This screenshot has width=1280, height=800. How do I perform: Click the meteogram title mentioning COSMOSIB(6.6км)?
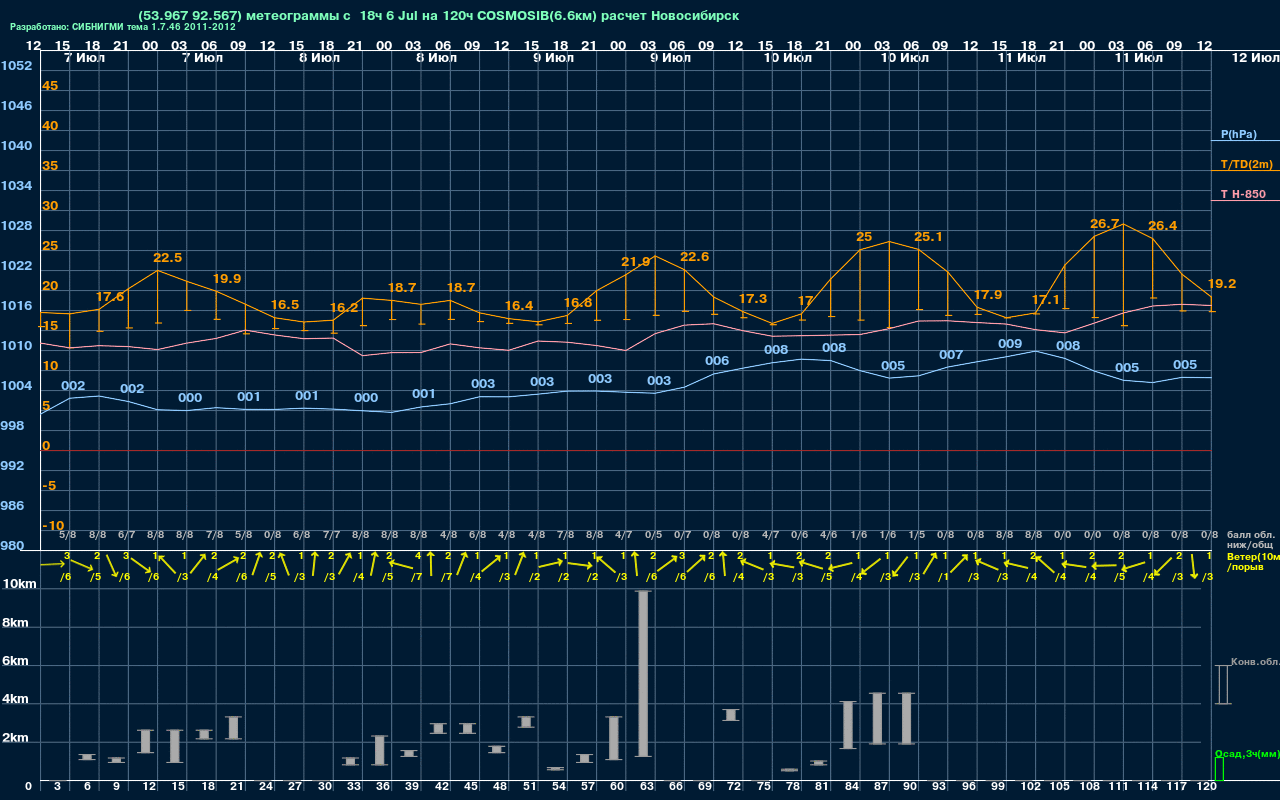click(439, 16)
